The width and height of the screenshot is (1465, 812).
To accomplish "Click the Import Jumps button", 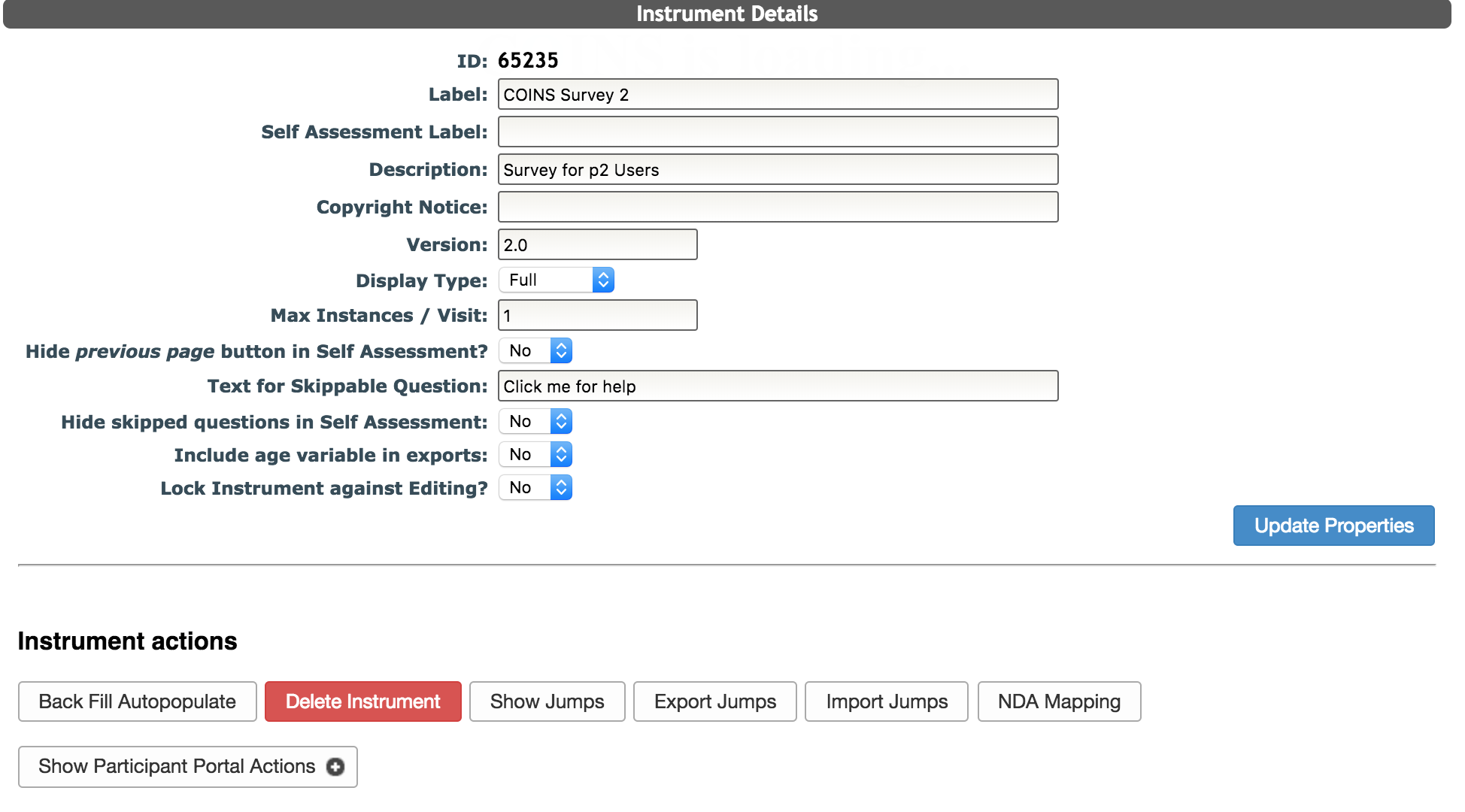I will coord(886,701).
